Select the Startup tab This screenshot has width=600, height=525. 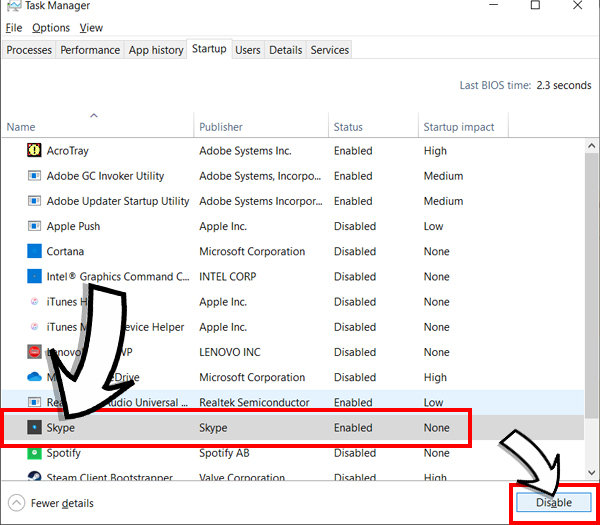coord(209,49)
